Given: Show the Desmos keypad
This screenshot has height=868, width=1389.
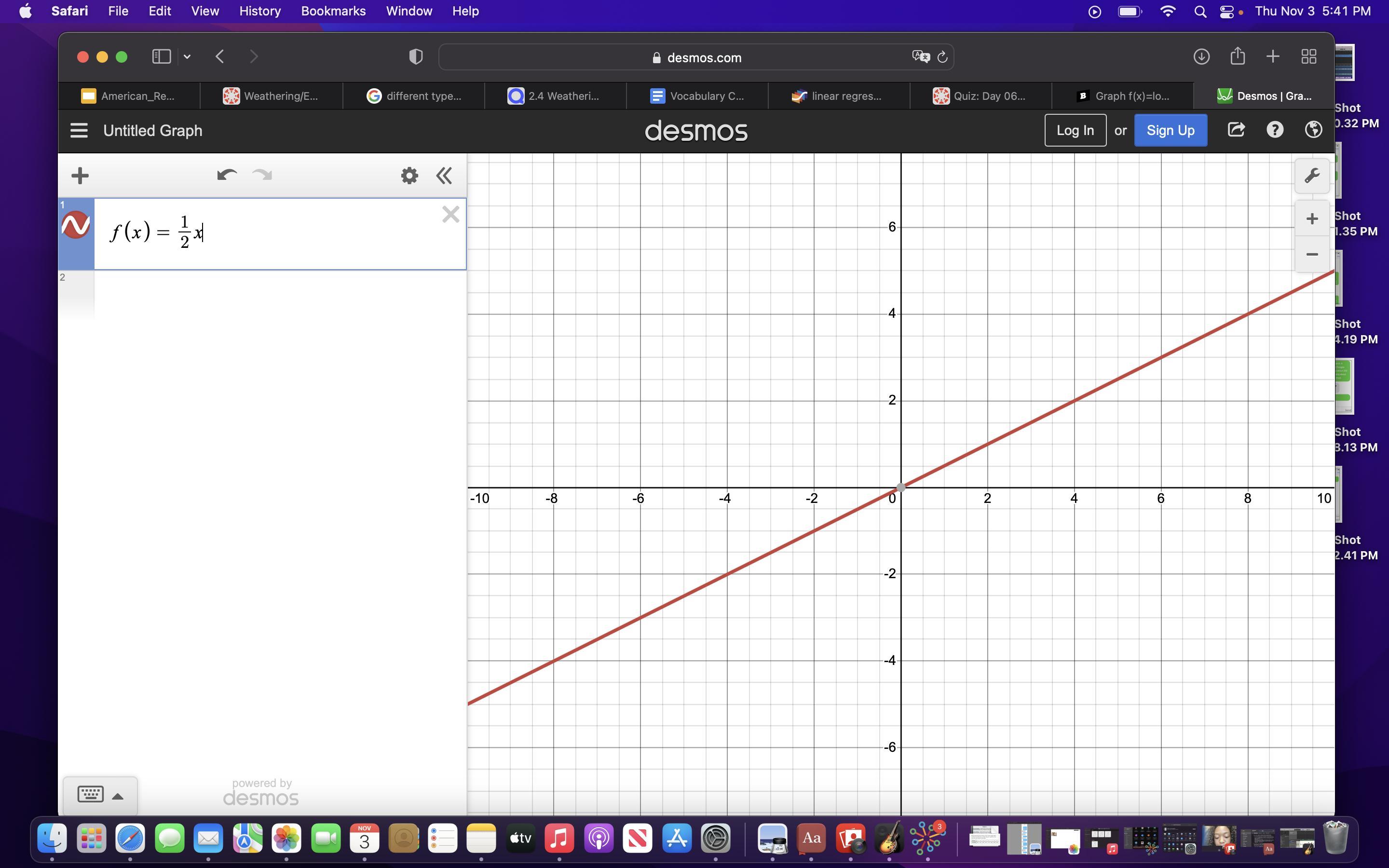Looking at the screenshot, I should coord(91,795).
